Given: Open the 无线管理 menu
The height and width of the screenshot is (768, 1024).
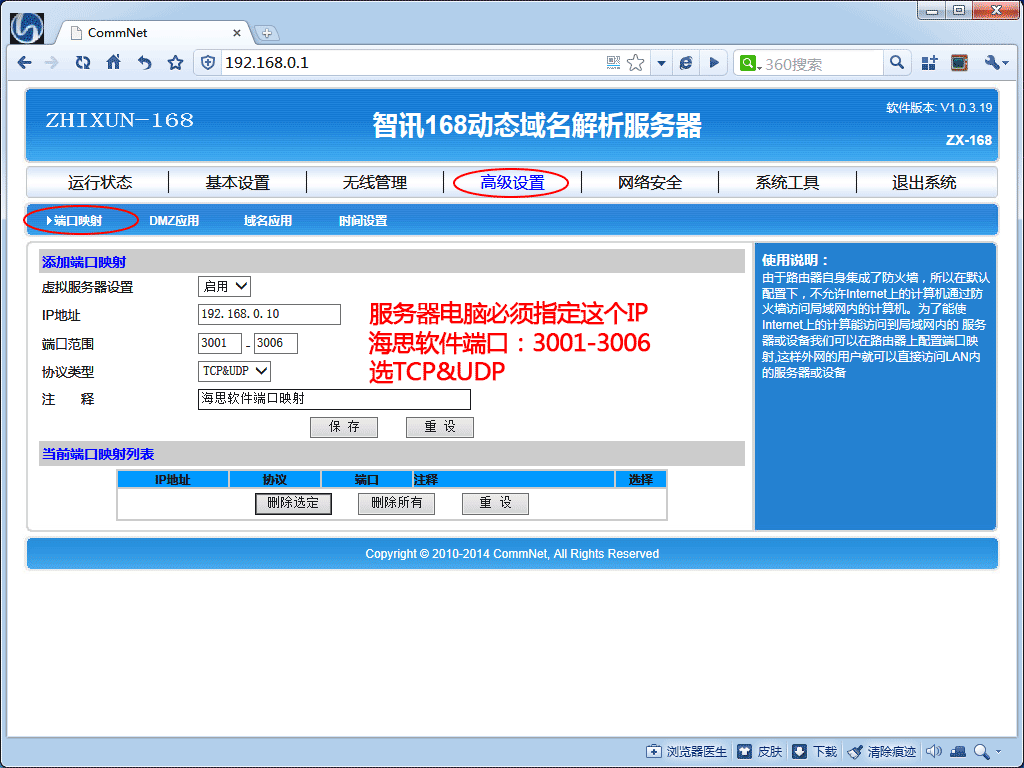Looking at the screenshot, I should (x=375, y=182).
